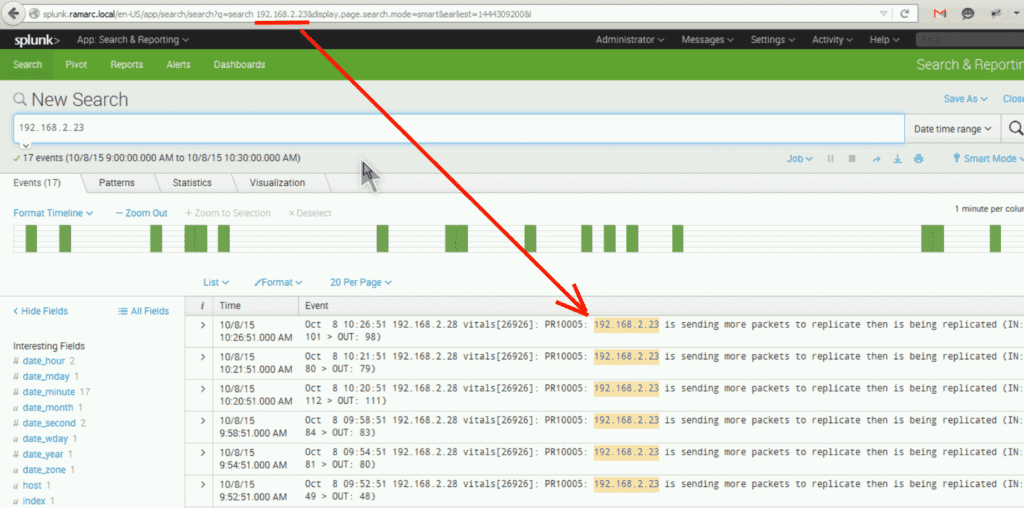Reload the page with refresh icon

(904, 13)
